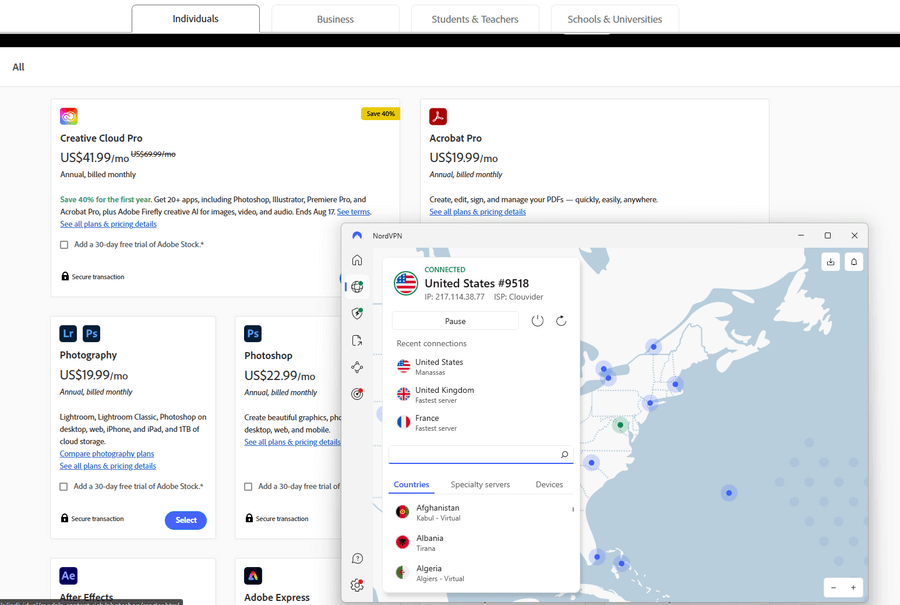
Task: Click the Adobe Express app icon
Action: [x=253, y=576]
